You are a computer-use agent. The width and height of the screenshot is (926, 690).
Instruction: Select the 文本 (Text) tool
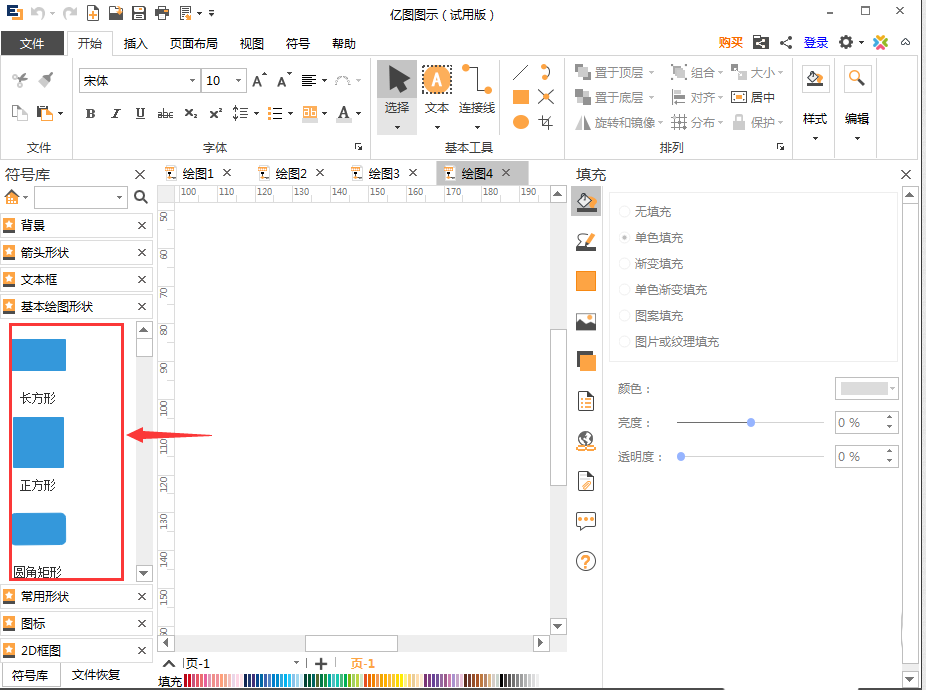(436, 97)
